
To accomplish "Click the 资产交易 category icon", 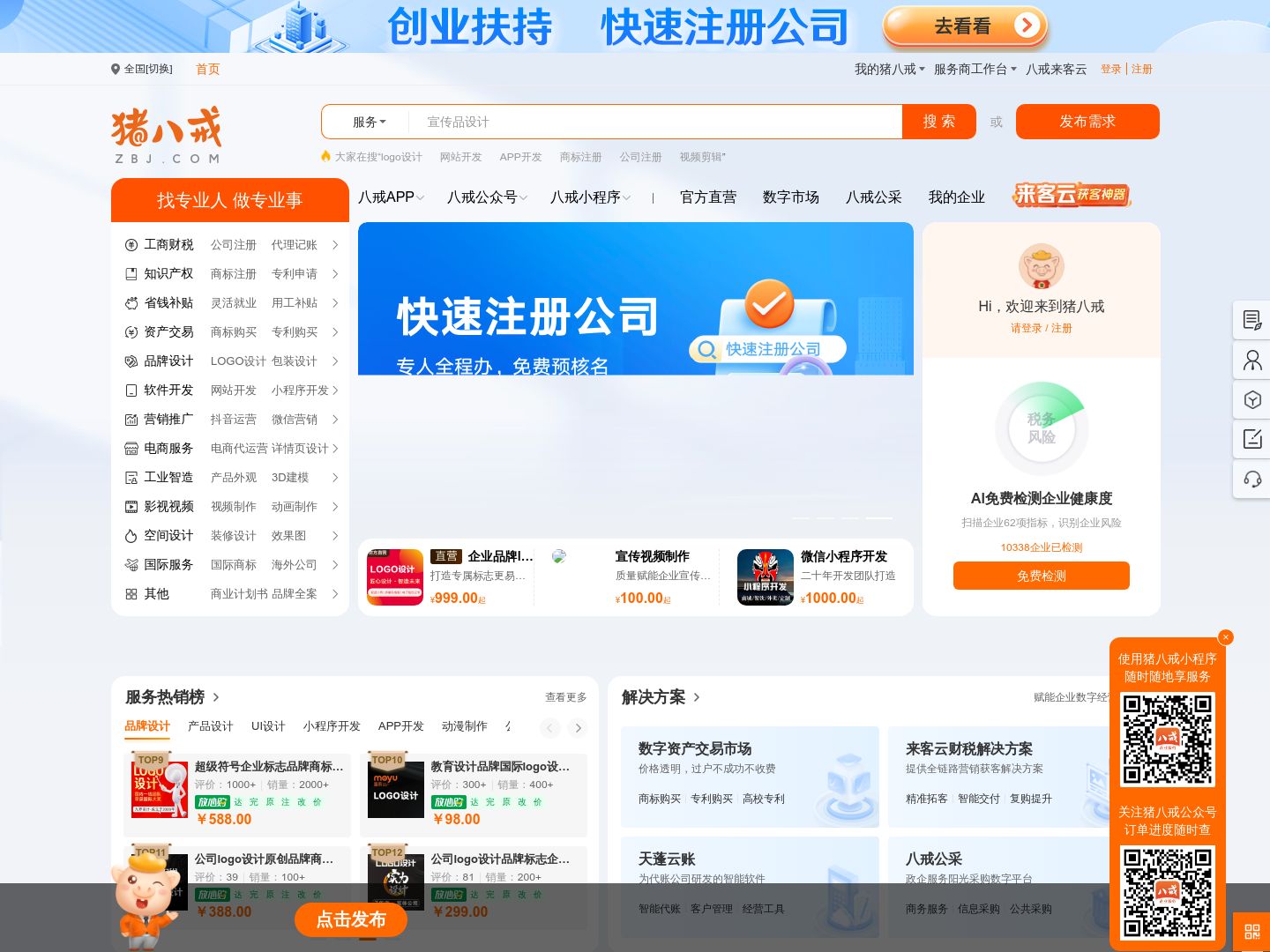I will point(131,332).
